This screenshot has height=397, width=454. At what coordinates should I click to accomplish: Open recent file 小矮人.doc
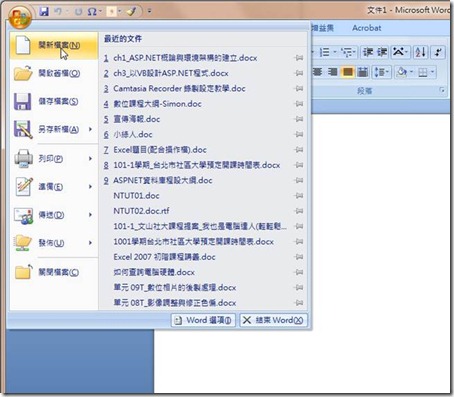(203, 135)
